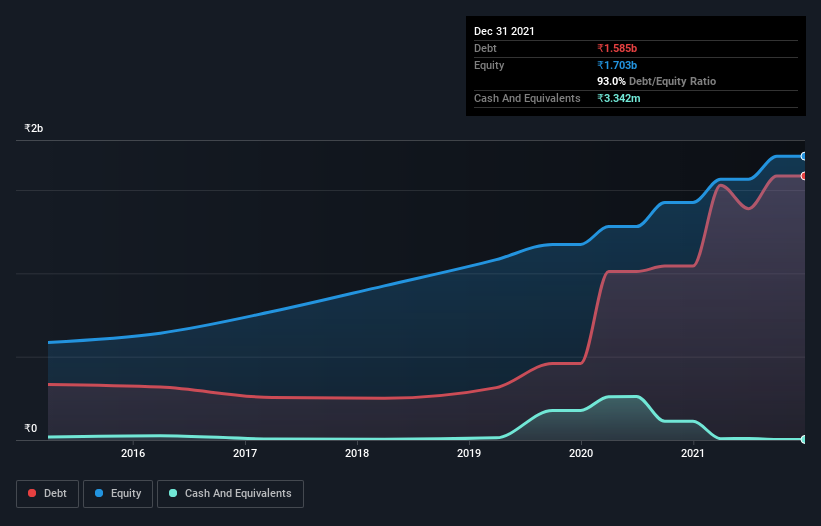Click the ₹0 y-axis label
821x526 pixels.
click(x=31, y=428)
